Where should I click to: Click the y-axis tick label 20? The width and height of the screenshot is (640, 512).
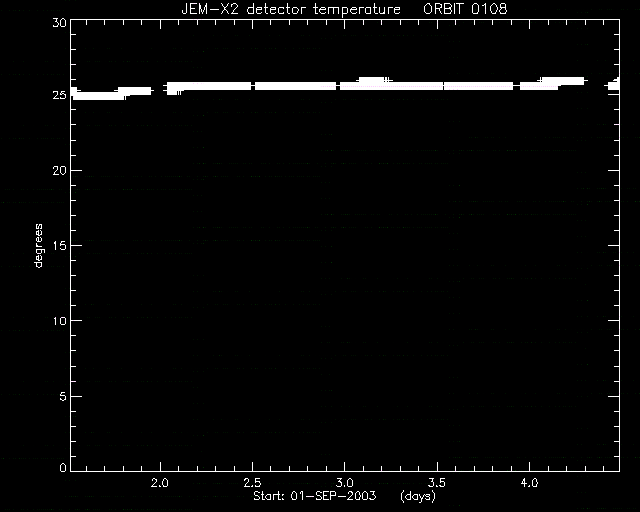(59, 171)
